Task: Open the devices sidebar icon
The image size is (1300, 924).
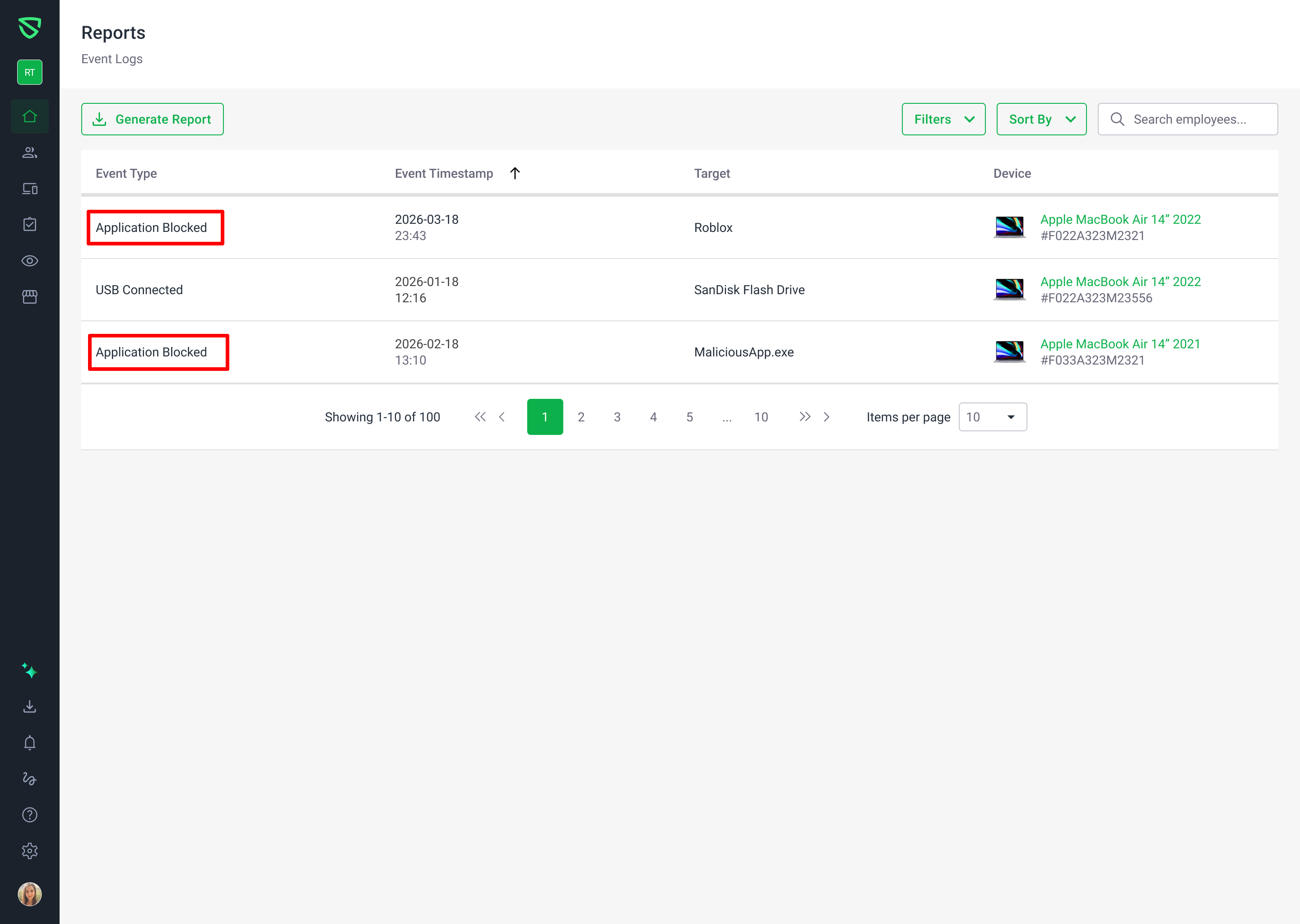Action: coord(30,188)
